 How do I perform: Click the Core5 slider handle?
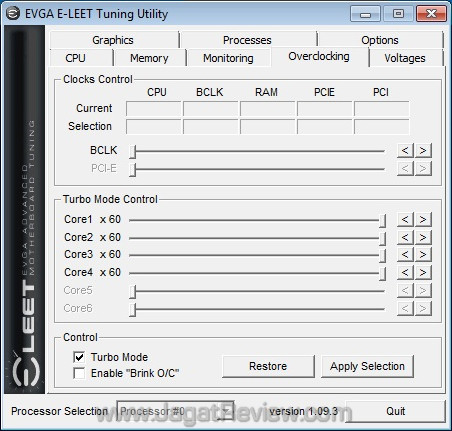(x=133, y=292)
